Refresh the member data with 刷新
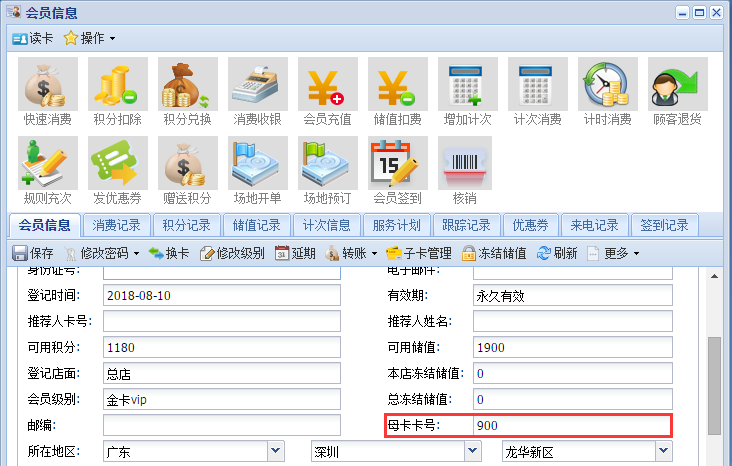This screenshot has width=732, height=466. click(557, 253)
